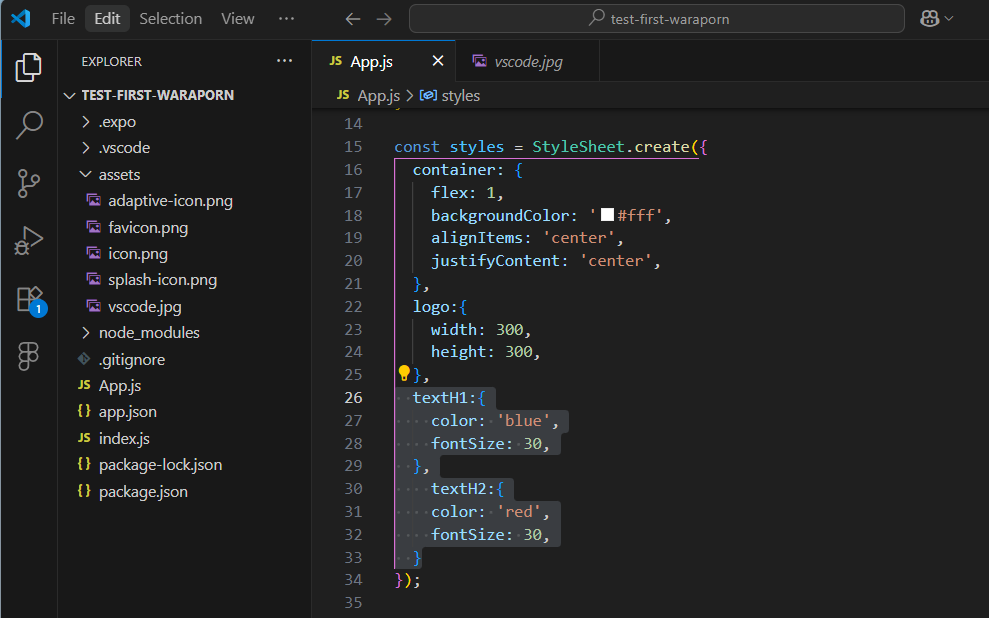
Task: Click the forward navigation arrow
Action: pyautogui.click(x=384, y=19)
